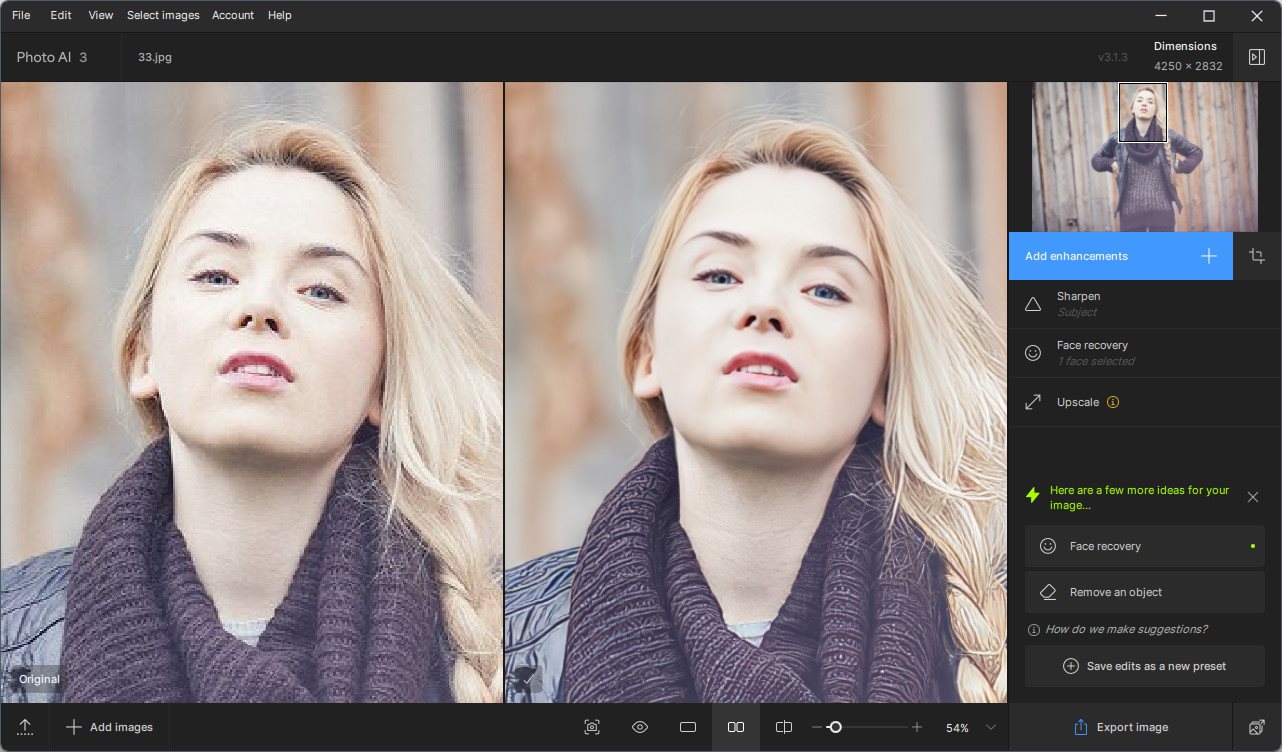The height and width of the screenshot is (752, 1282).
Task: Toggle the checkmark on the enhanced preview
Action: [525, 679]
